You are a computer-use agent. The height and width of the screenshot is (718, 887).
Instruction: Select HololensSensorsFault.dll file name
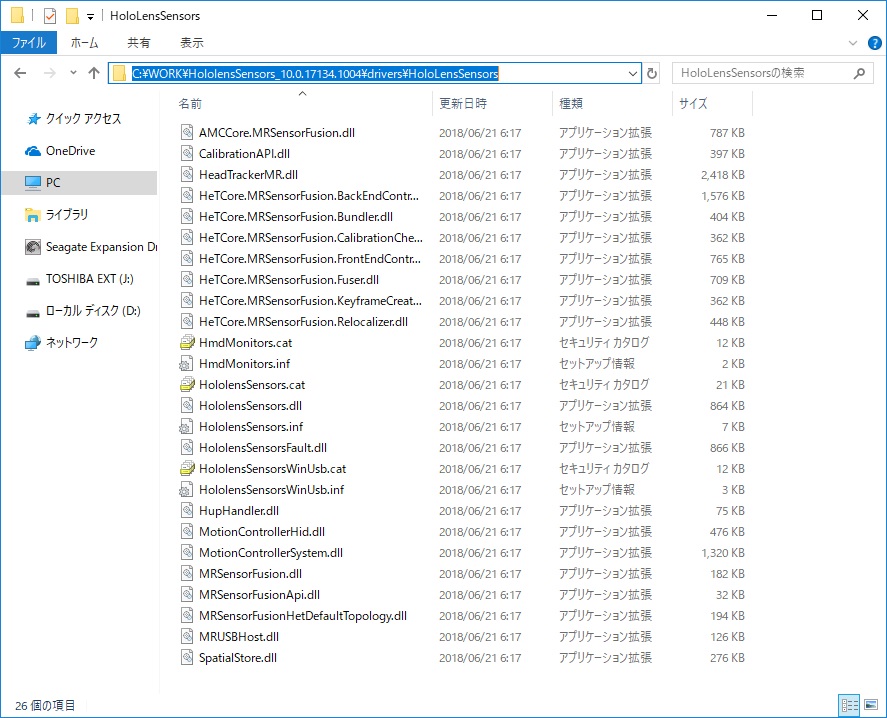[x=263, y=448]
